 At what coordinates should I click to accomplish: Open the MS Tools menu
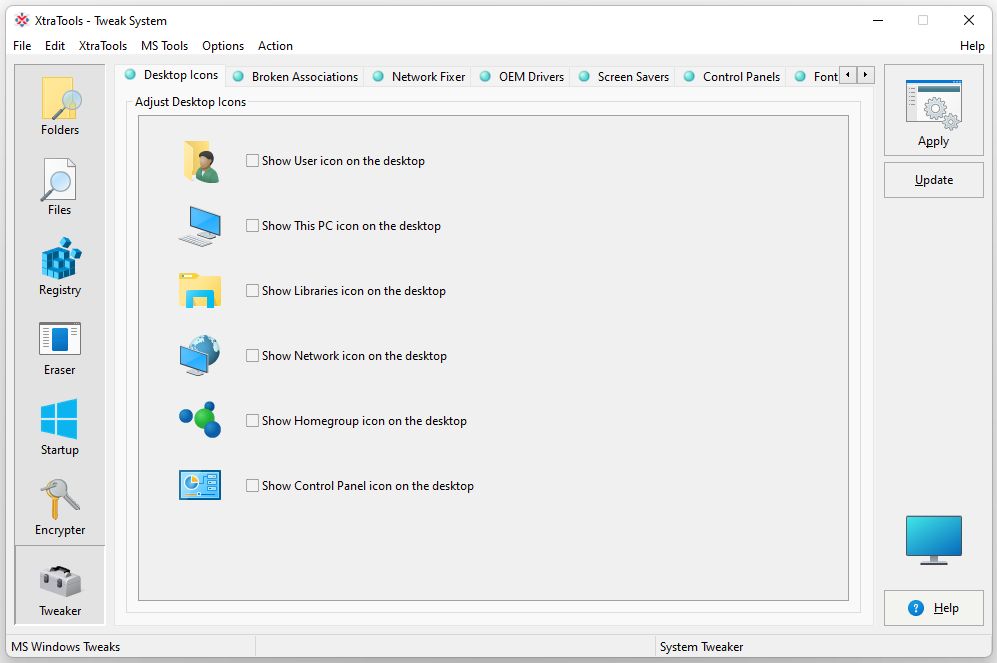(165, 46)
